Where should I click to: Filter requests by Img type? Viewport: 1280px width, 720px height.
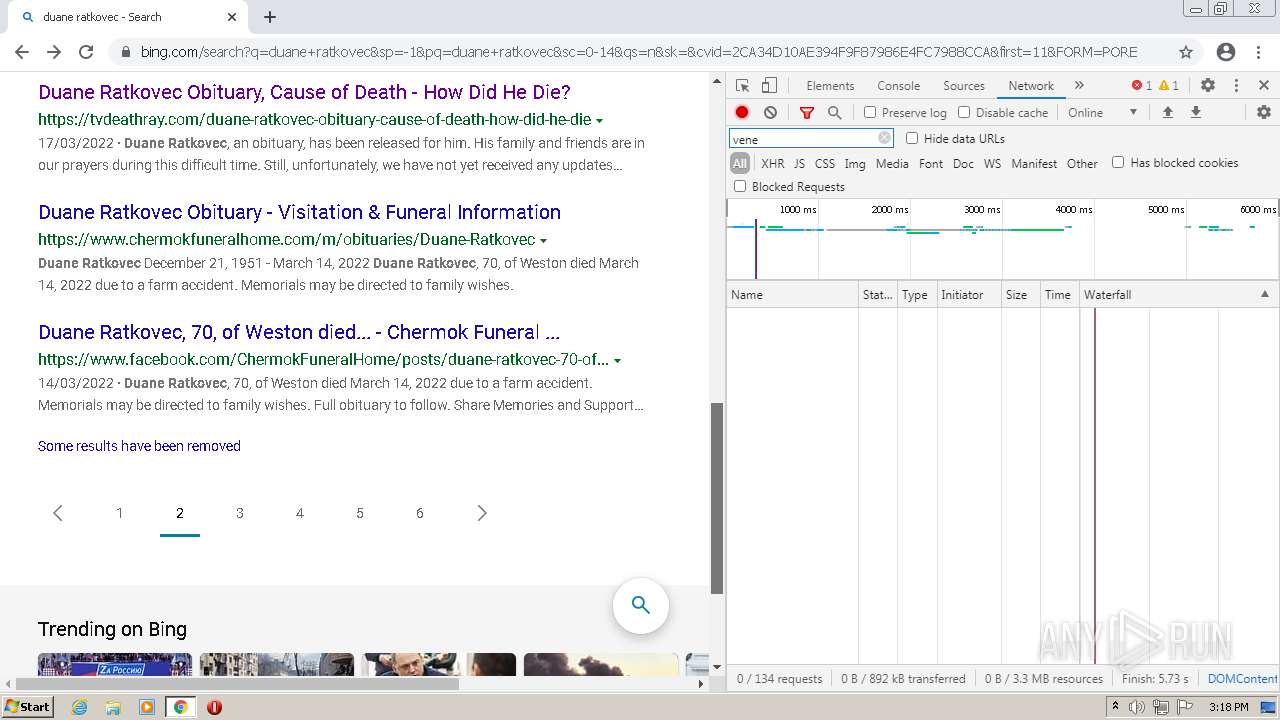click(x=855, y=164)
